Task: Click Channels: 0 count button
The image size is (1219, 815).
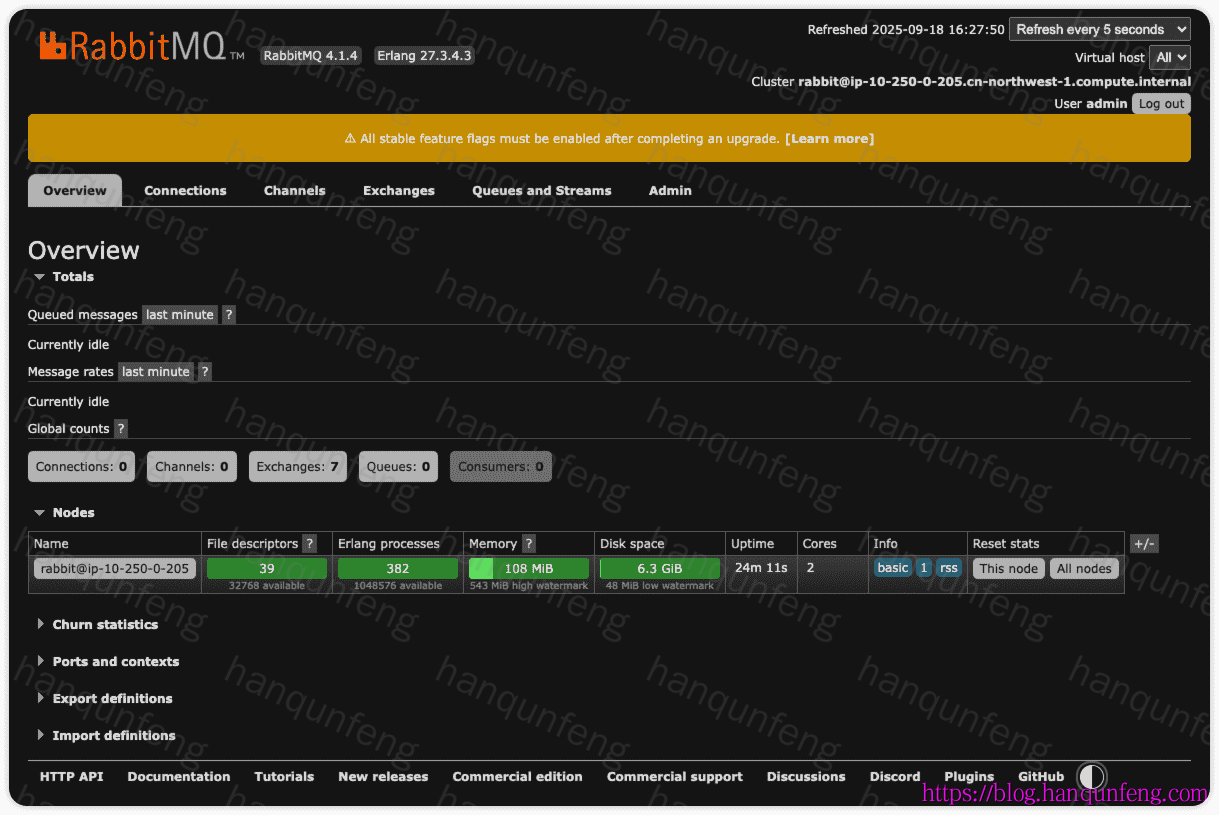Action: coord(192,466)
